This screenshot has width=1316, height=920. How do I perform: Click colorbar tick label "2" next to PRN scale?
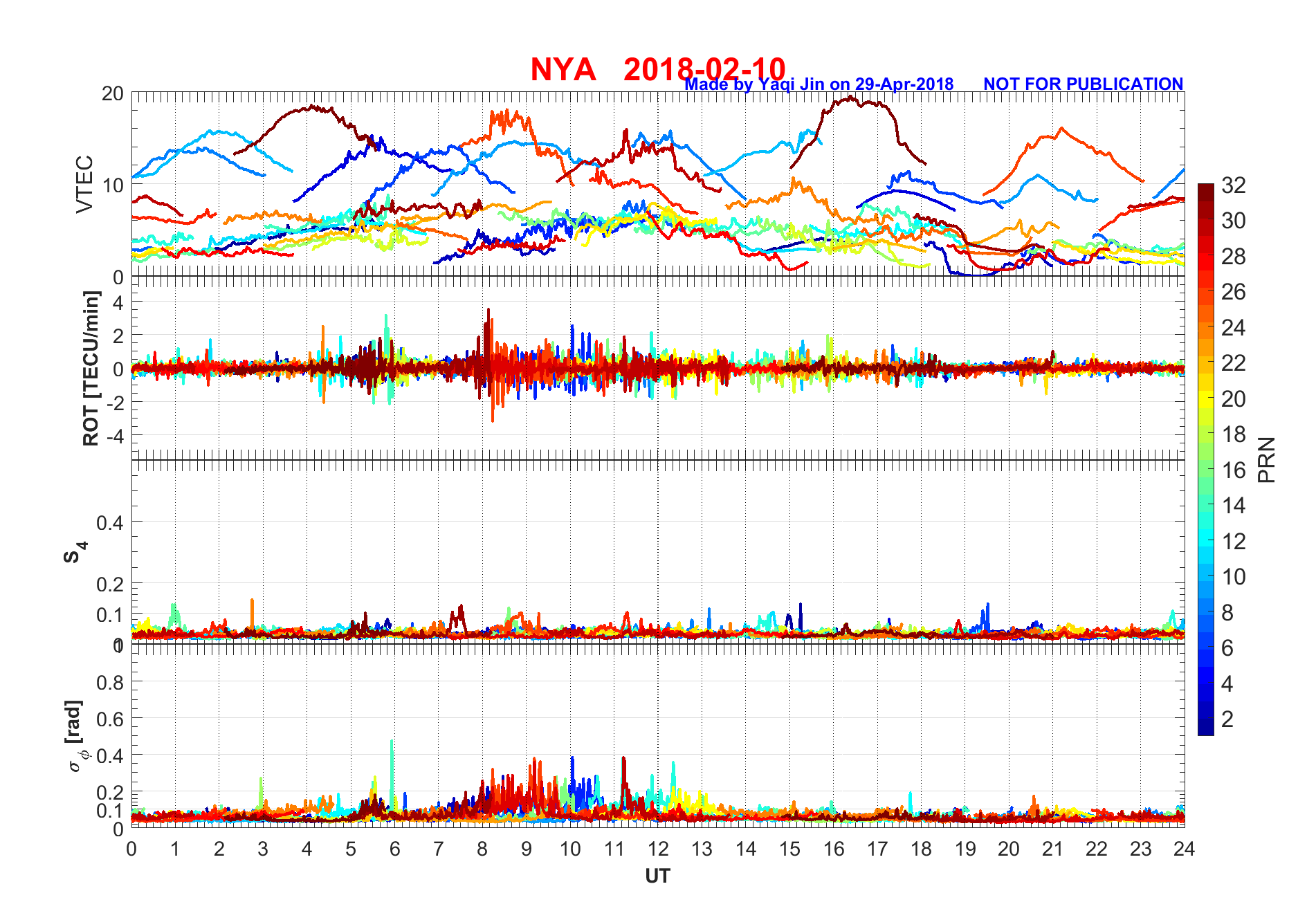(1228, 719)
